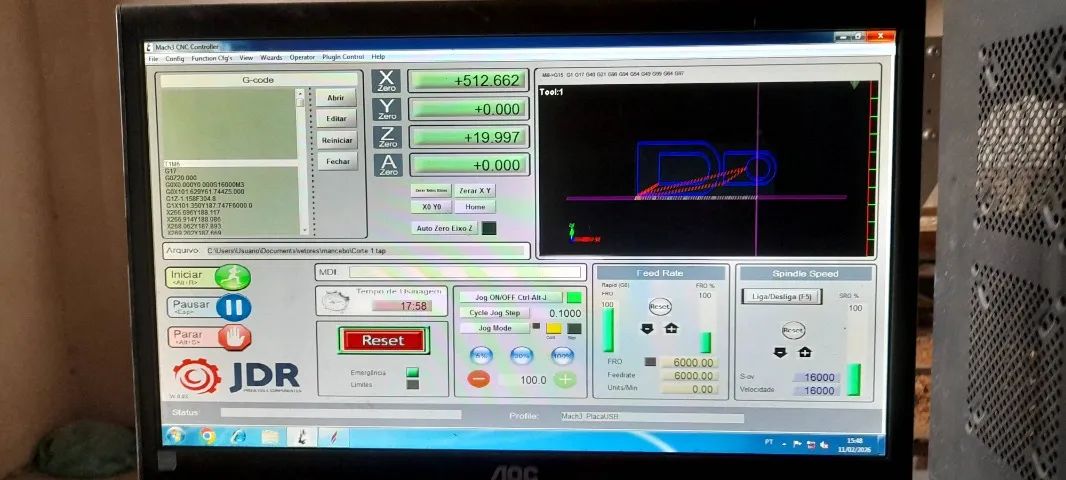Lower feed rate with the down arrow
This screenshot has width=1066, height=480.
tap(647, 328)
